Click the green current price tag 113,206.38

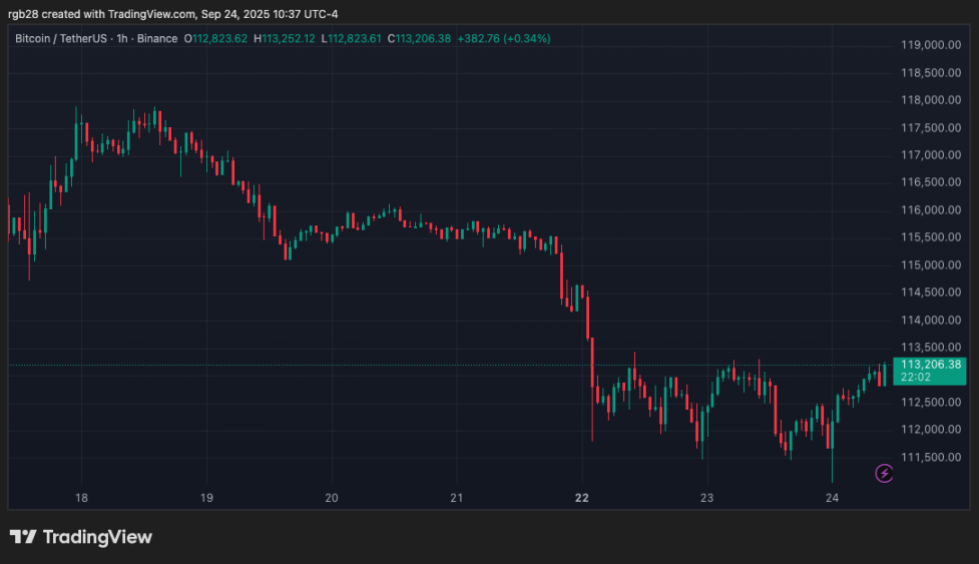[x=930, y=365]
